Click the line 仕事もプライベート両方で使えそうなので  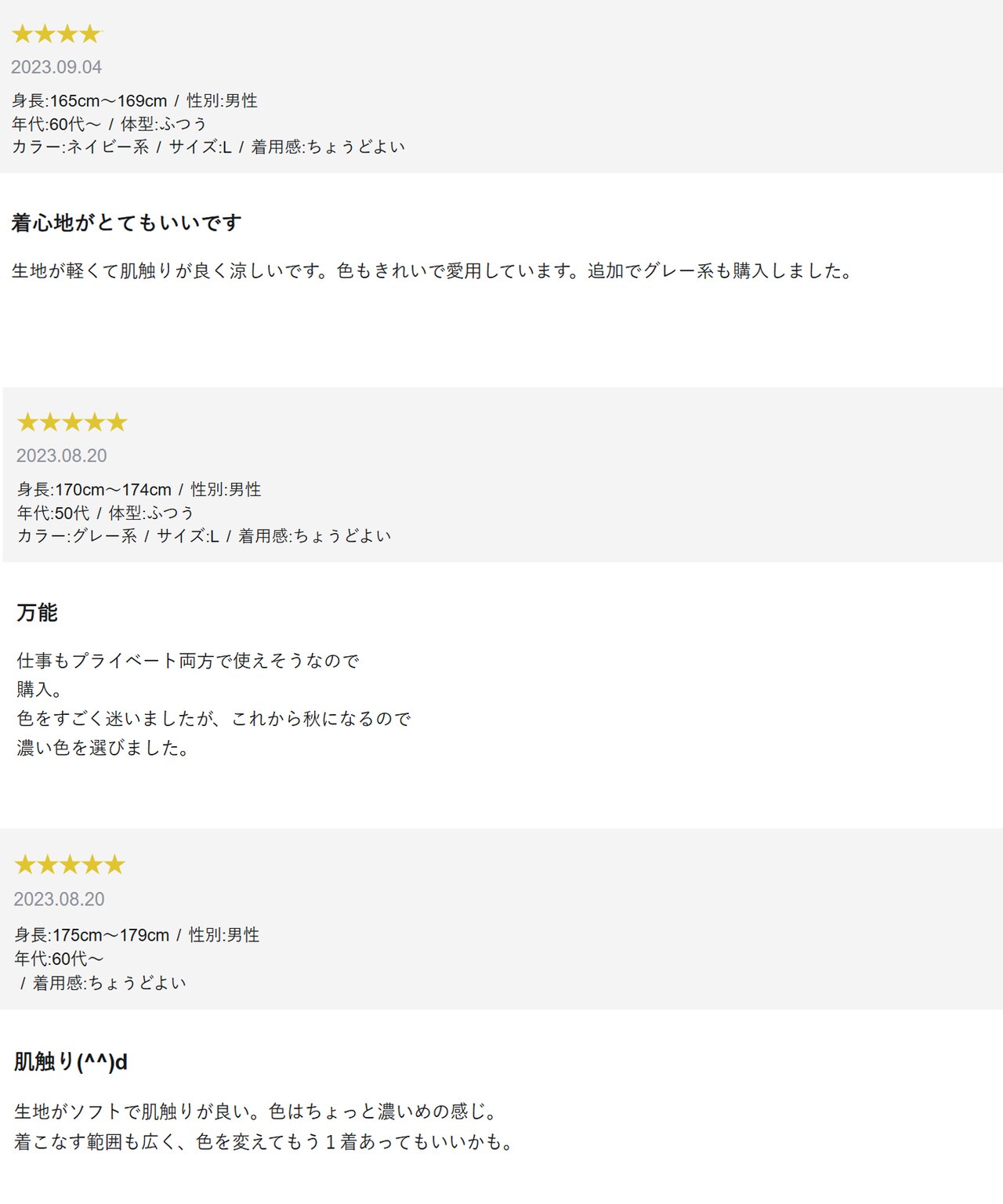tap(188, 661)
